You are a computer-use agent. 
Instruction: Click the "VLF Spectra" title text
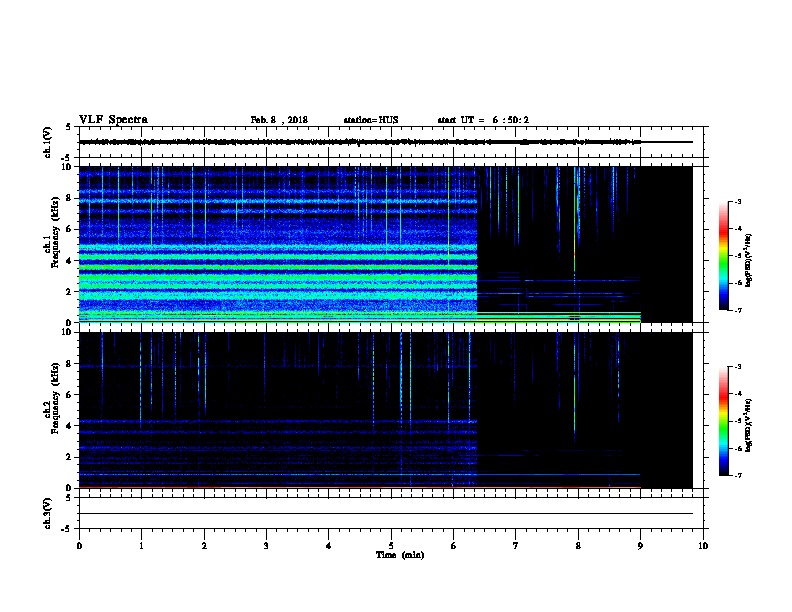tap(113, 120)
